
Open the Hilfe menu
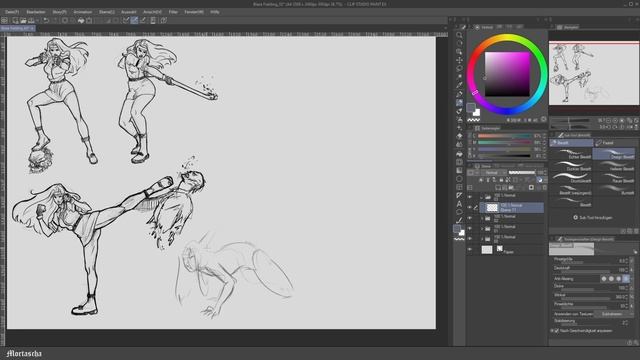click(x=215, y=12)
